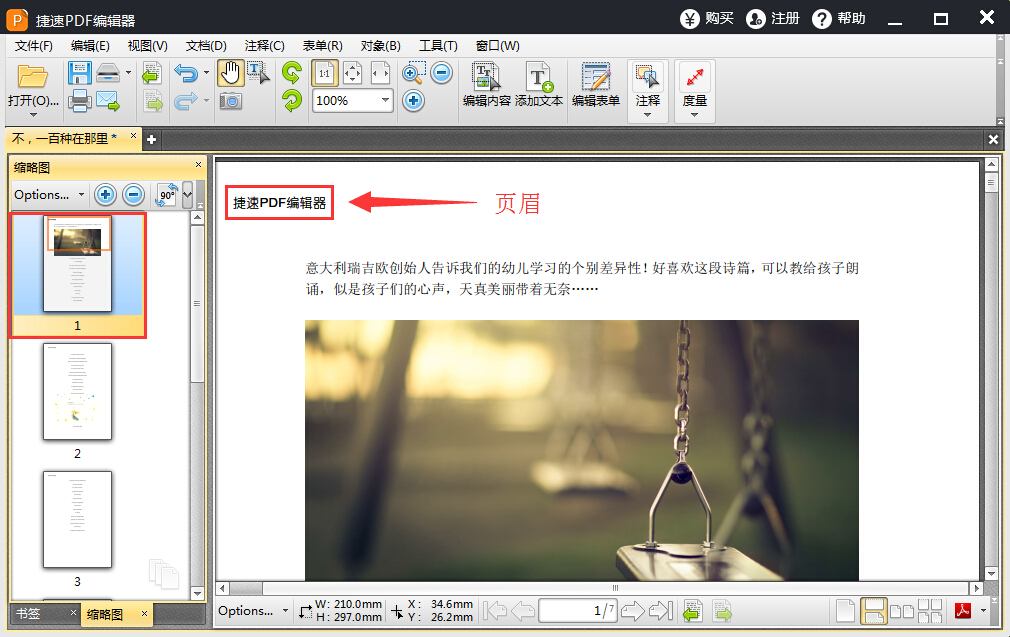The width and height of the screenshot is (1010, 637).
Task: Expand the undo history dropdown arrow
Action: coord(206,72)
